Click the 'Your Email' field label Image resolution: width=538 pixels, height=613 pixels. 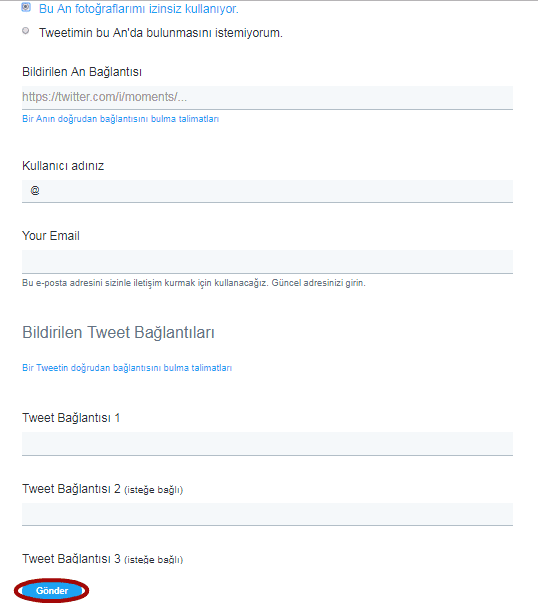[x=51, y=236]
